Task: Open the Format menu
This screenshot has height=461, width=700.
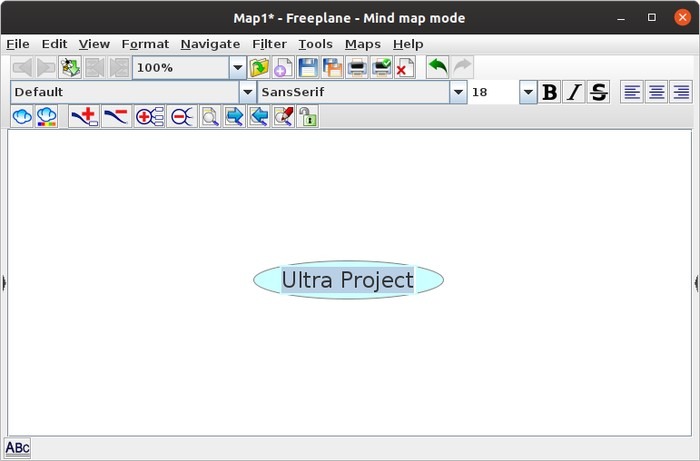Action: [x=145, y=44]
